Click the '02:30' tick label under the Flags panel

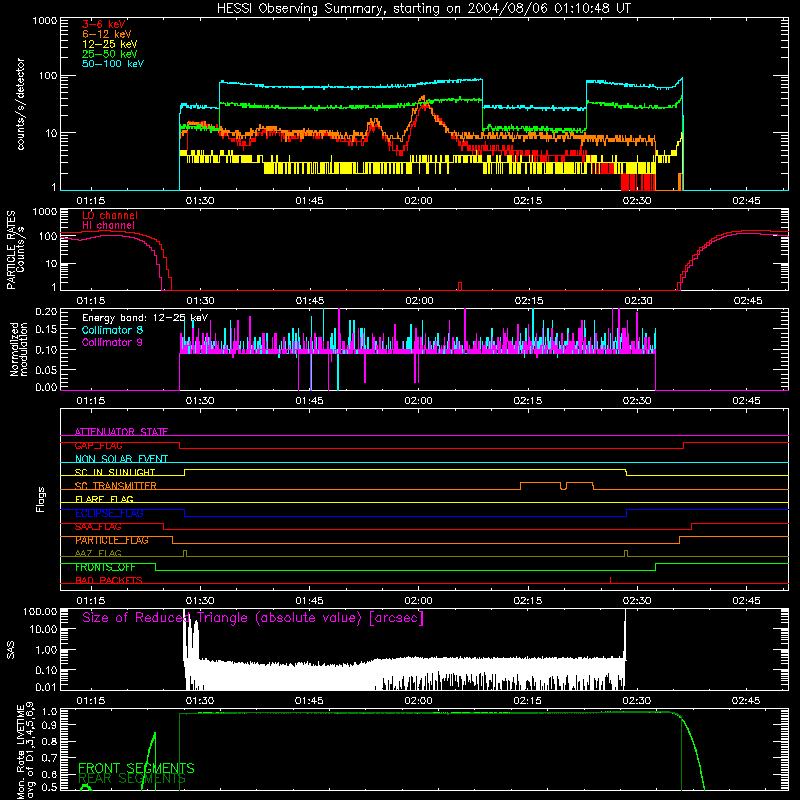637,601
